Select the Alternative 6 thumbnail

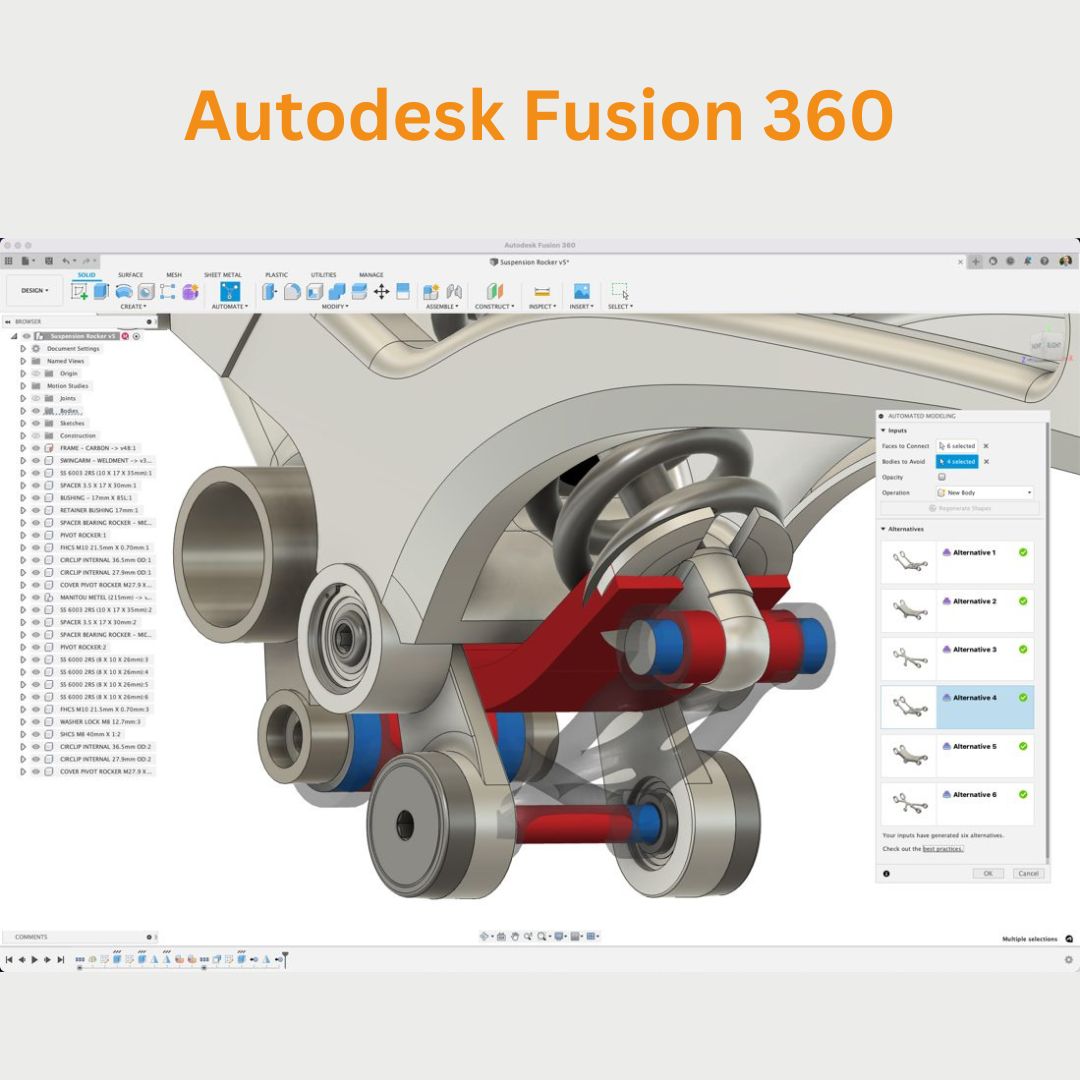coord(908,803)
